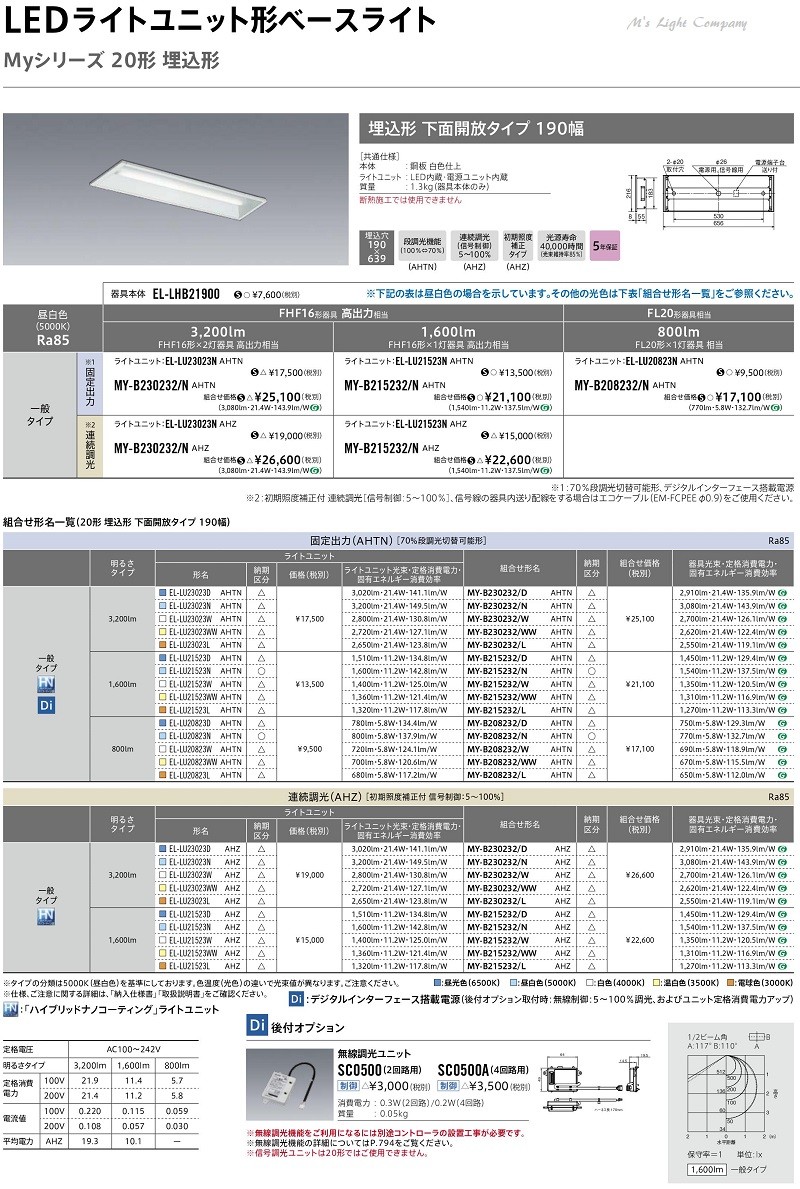Image resolution: width=800 pixels, height=1189 pixels.
Task: Click the SC0500(2回路用) model name
Action: (379, 1069)
